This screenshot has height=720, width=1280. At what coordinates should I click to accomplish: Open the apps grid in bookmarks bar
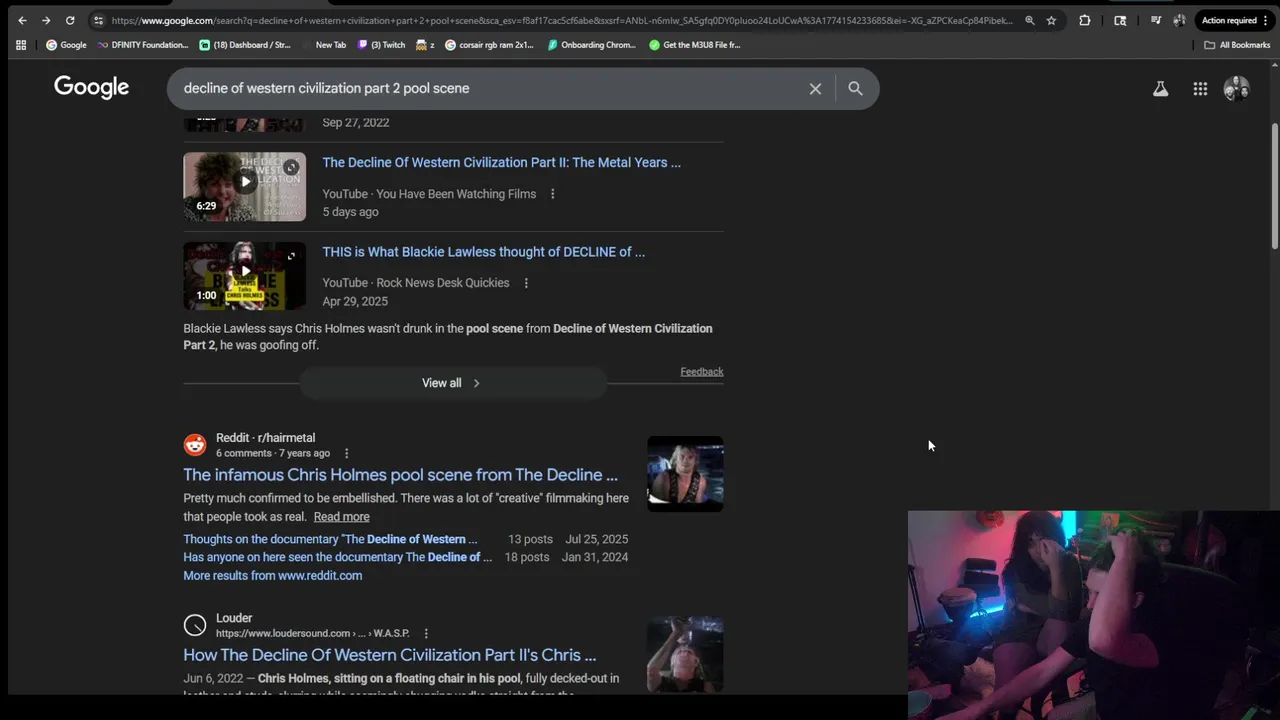click(21, 45)
